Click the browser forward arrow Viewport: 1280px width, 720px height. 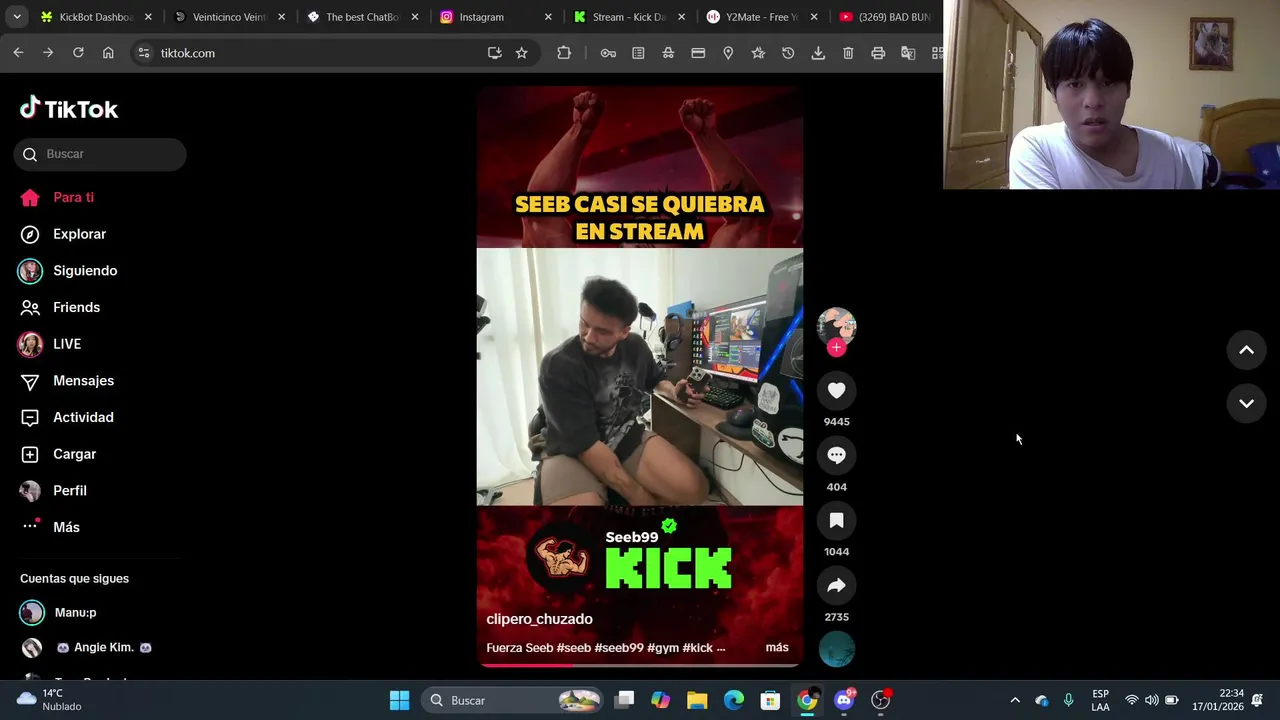[48, 53]
